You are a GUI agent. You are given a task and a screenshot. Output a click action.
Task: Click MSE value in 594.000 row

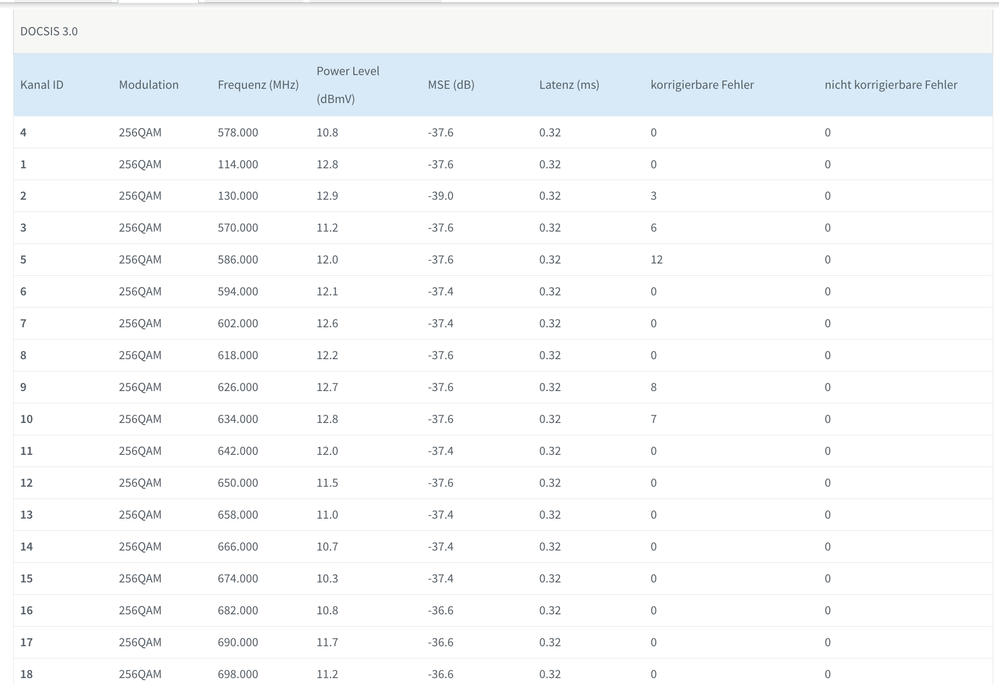440,292
